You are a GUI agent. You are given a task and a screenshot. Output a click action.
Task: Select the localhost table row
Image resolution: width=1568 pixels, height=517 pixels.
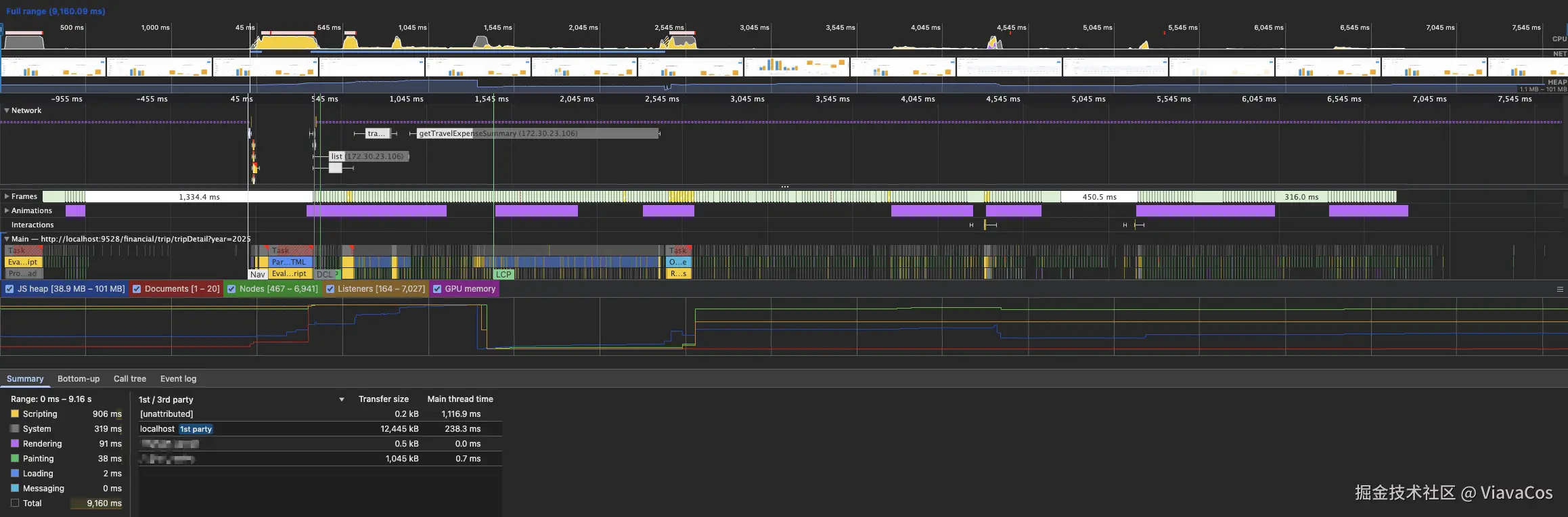click(320, 429)
